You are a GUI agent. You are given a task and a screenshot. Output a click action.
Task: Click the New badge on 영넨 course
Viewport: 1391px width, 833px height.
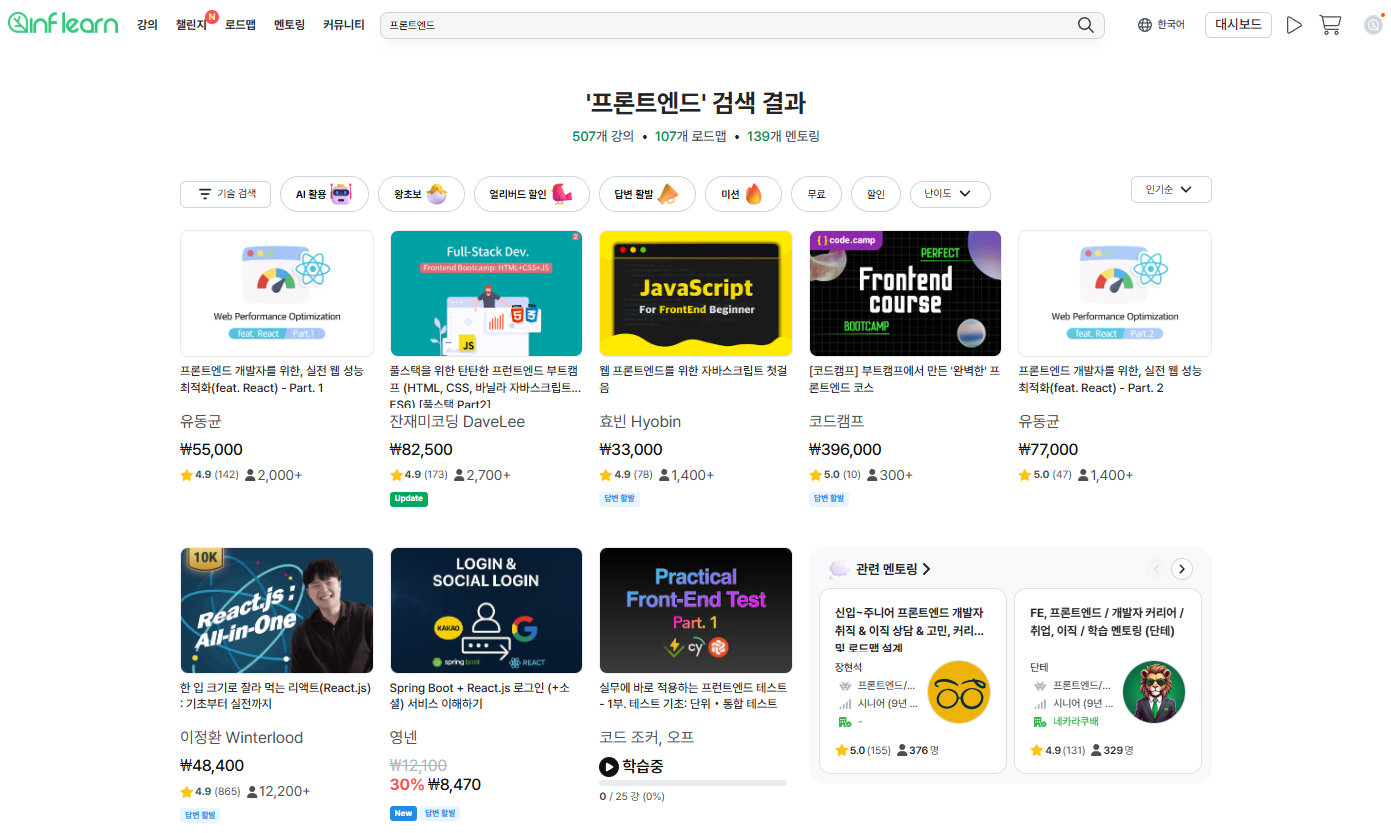click(x=403, y=814)
